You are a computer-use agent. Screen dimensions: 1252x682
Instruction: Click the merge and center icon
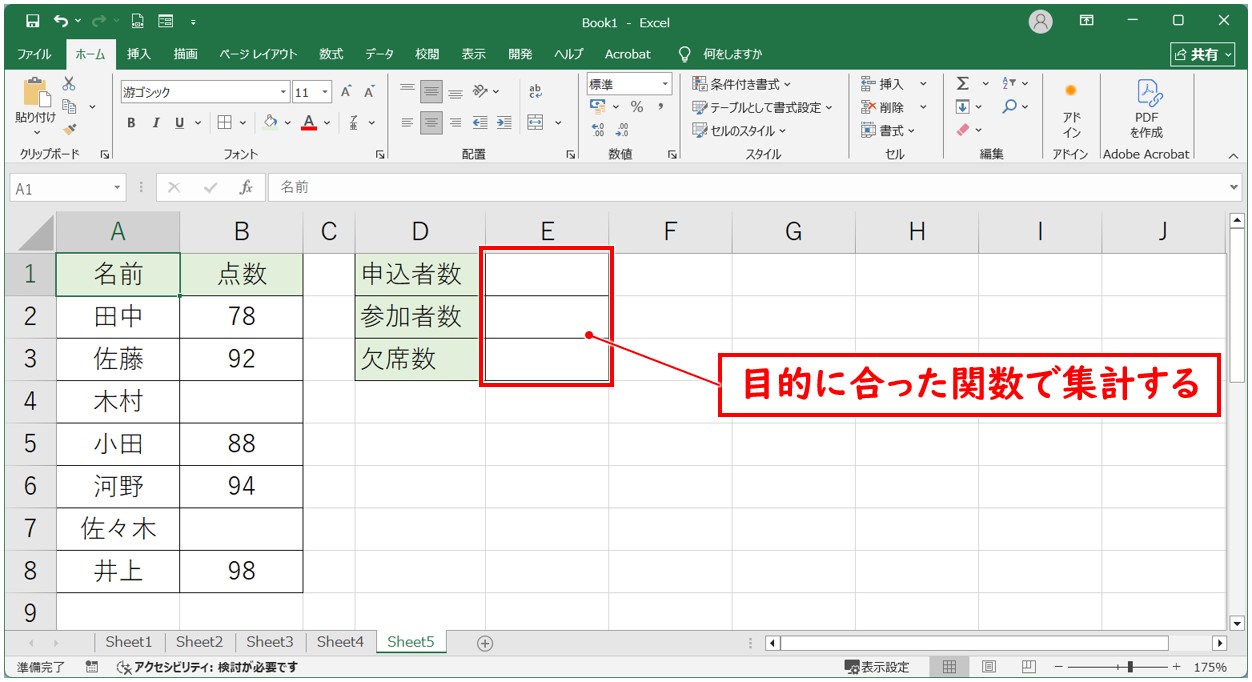[536, 123]
